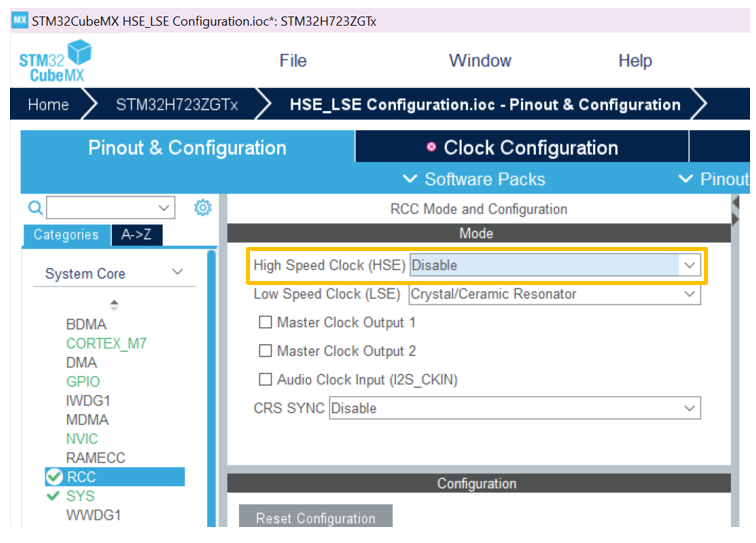Viewport: 756px width, 543px height.
Task: Go to Home breadcrumb
Action: pos(48,105)
